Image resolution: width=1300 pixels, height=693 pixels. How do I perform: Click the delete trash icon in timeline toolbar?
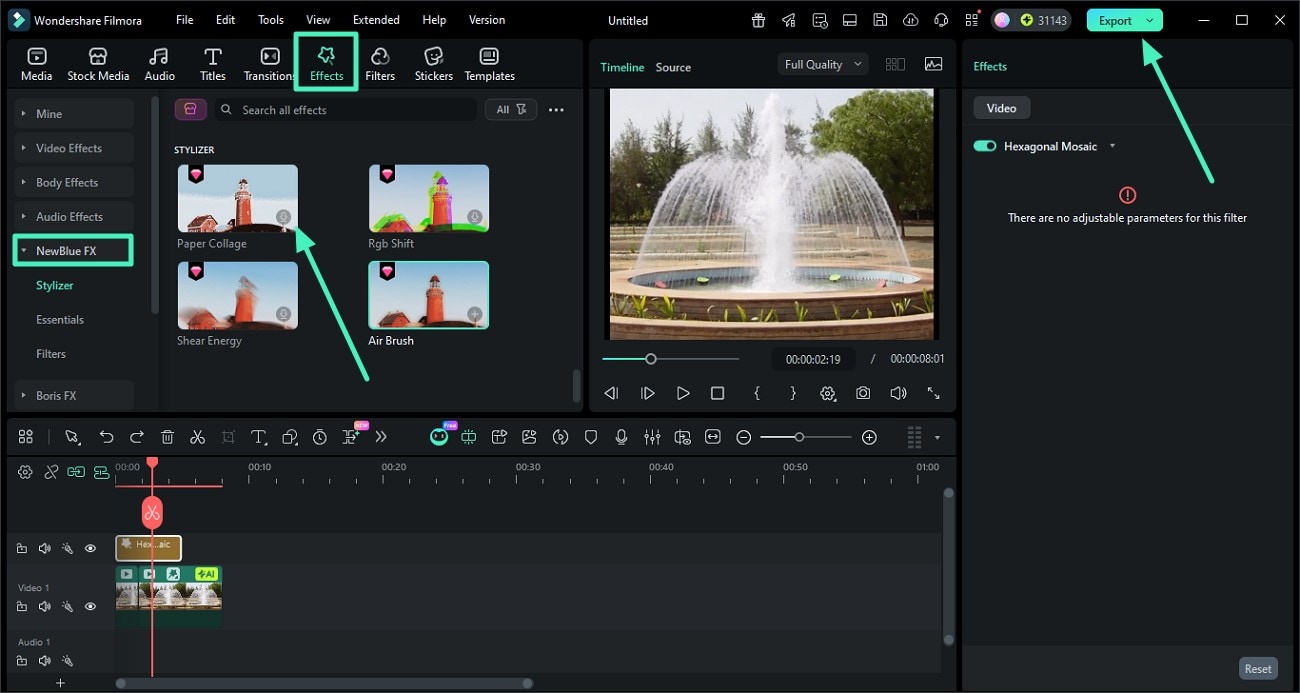click(x=167, y=437)
